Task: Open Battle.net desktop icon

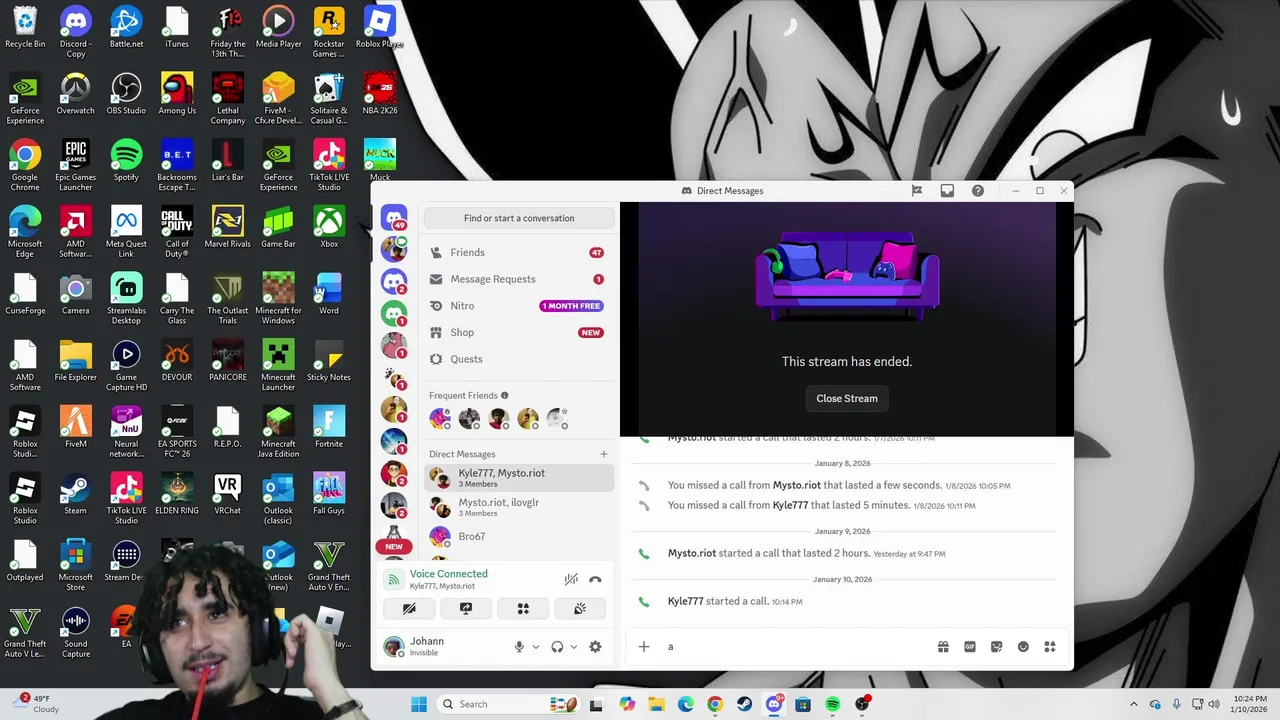Action: (126, 28)
